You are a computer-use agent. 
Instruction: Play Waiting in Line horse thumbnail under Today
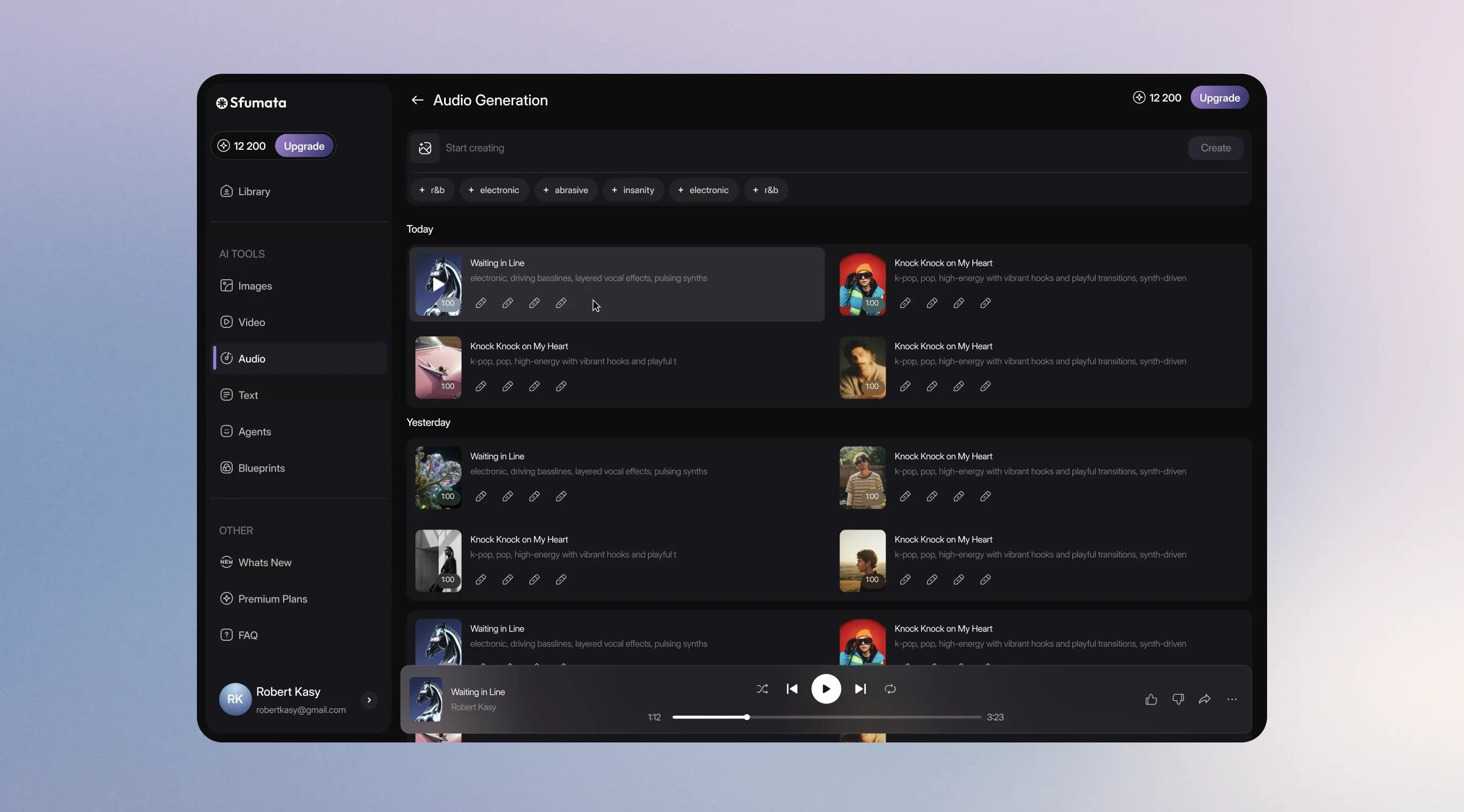438,285
